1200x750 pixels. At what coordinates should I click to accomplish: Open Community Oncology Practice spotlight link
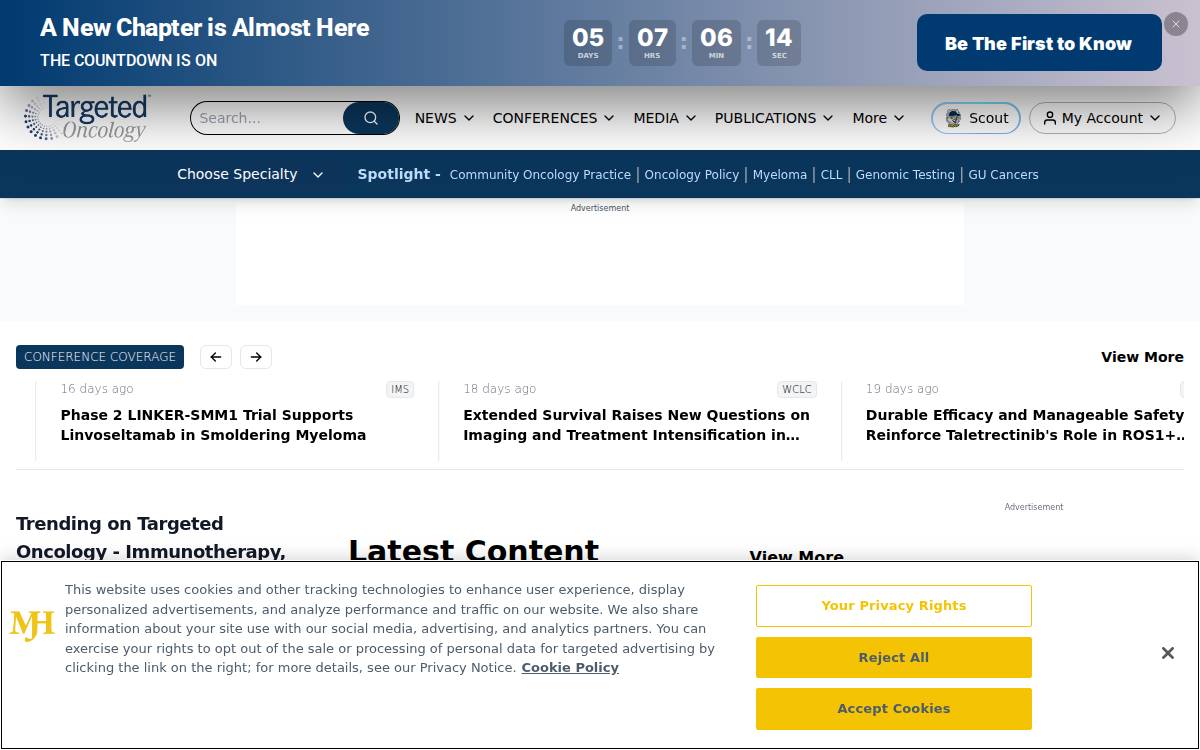click(540, 175)
